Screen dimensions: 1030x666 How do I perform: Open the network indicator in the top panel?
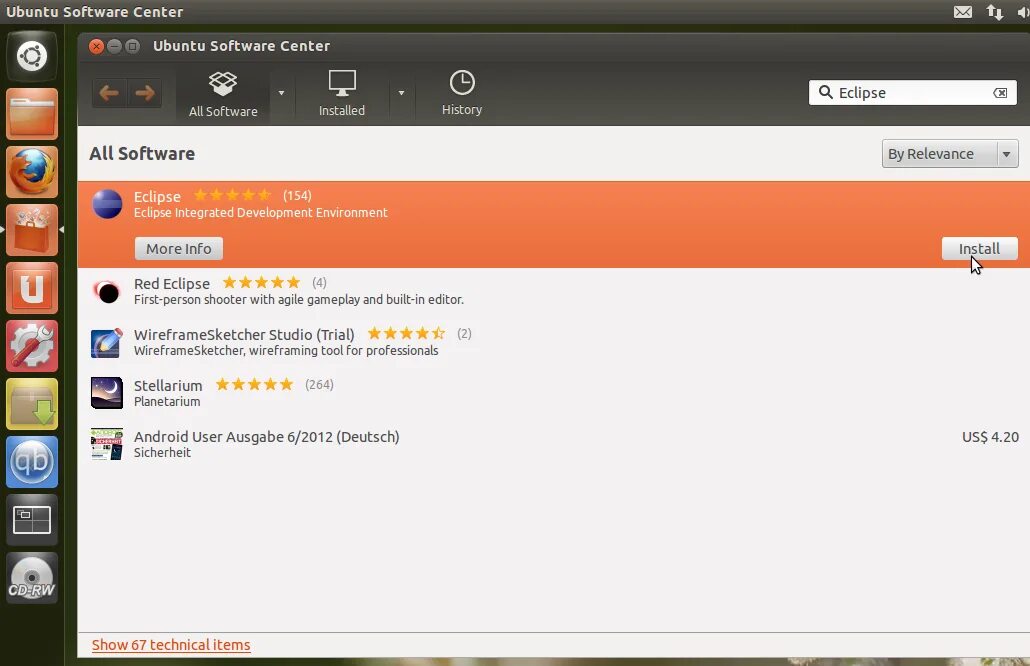[x=995, y=12]
